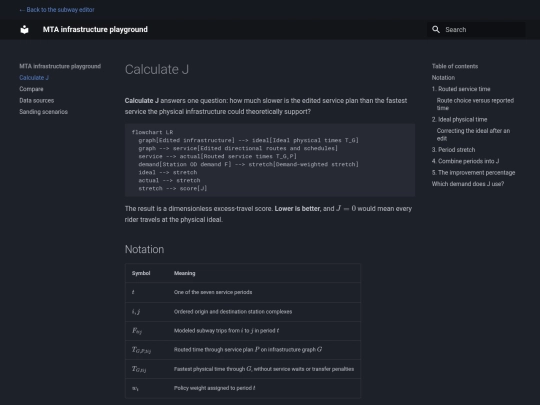
Task: Focus the Search input field
Action: 477,30
